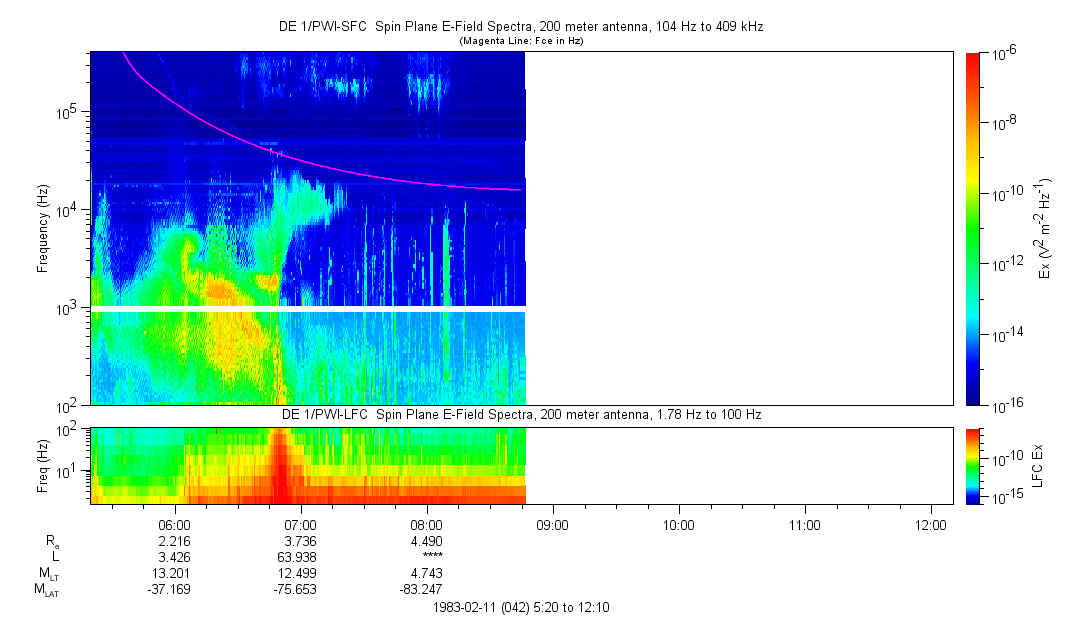Click the main Ex spectrogram colorbar
The image size is (1083, 620).
(x=974, y=228)
